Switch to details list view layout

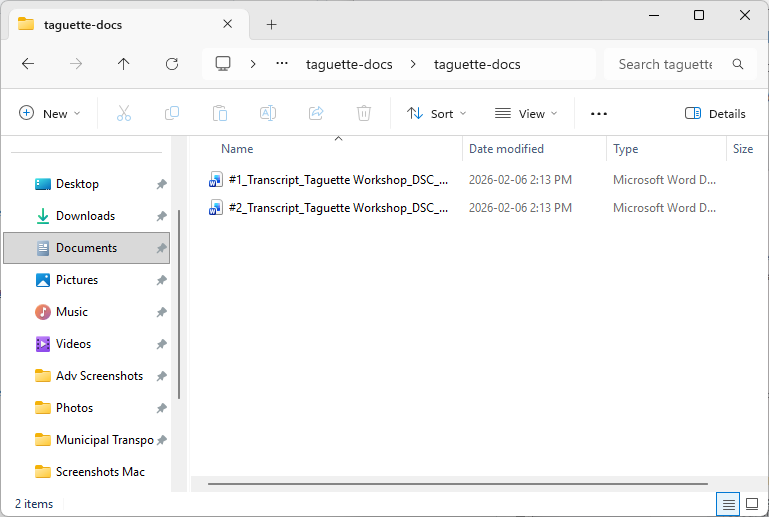[x=729, y=504]
